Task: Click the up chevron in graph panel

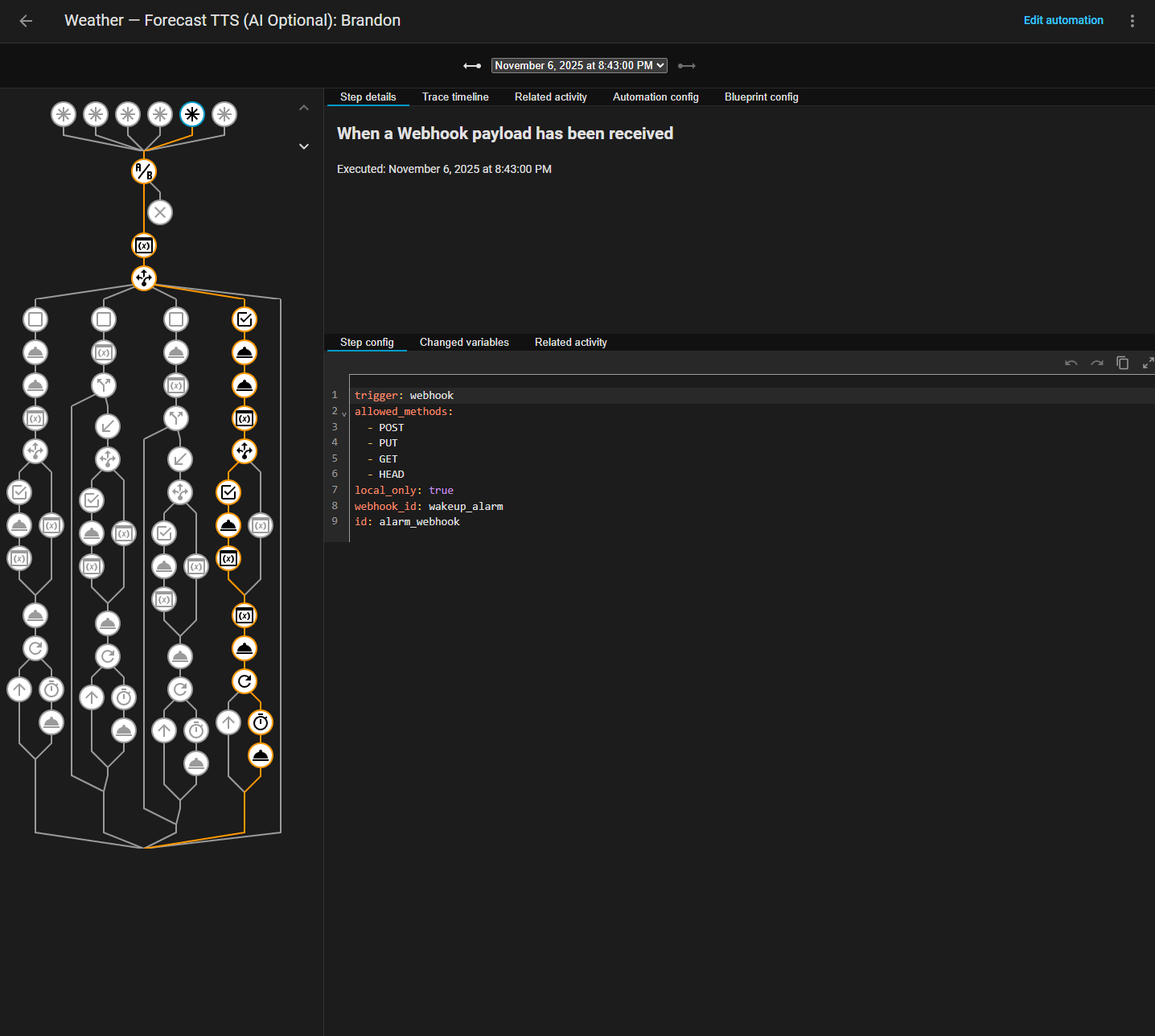Action: [x=304, y=108]
